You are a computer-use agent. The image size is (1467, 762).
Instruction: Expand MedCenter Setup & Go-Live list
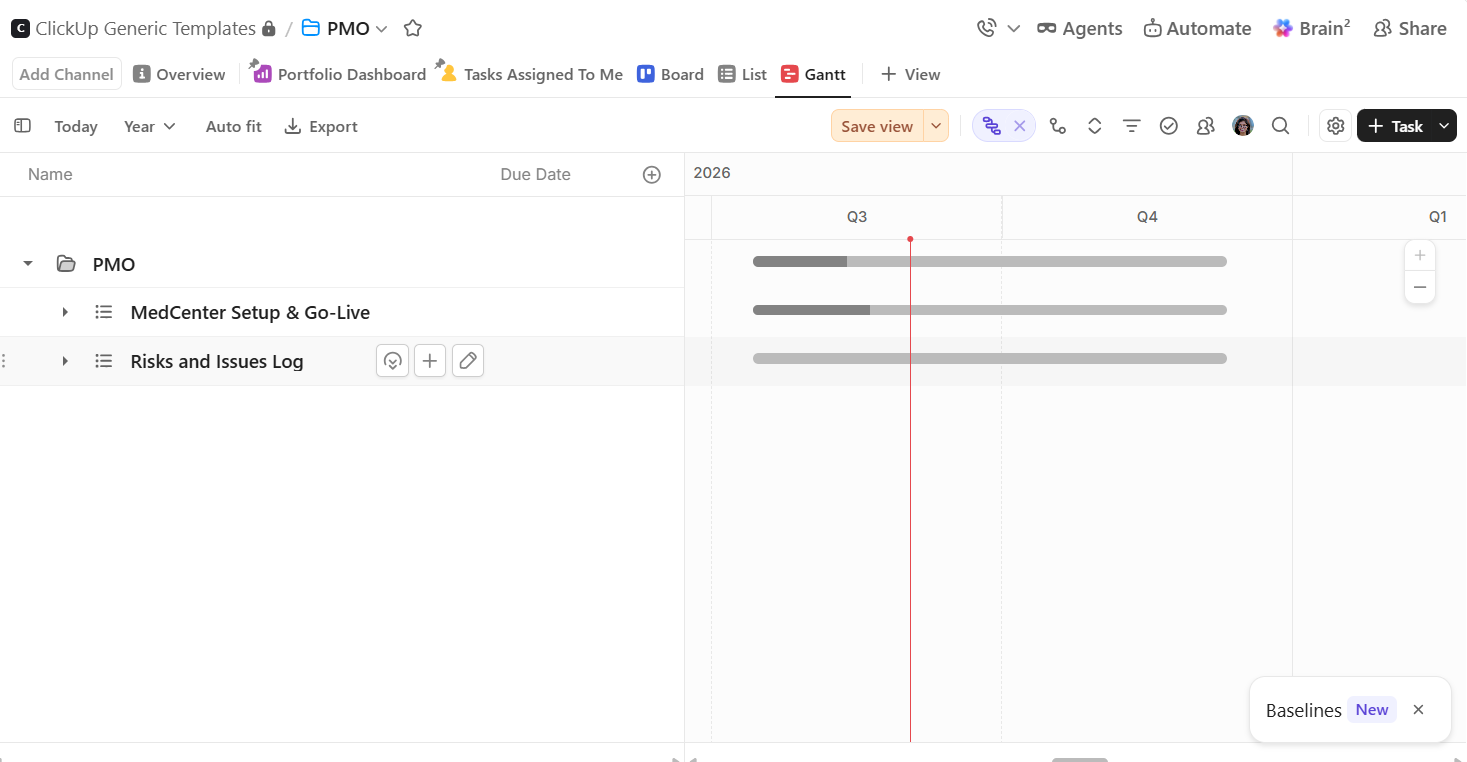[x=65, y=312]
